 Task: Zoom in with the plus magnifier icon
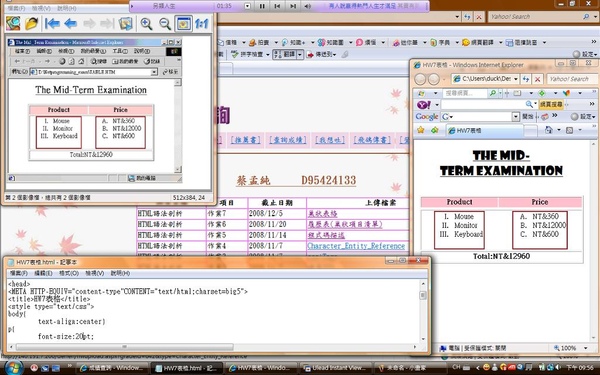[x=146, y=24]
